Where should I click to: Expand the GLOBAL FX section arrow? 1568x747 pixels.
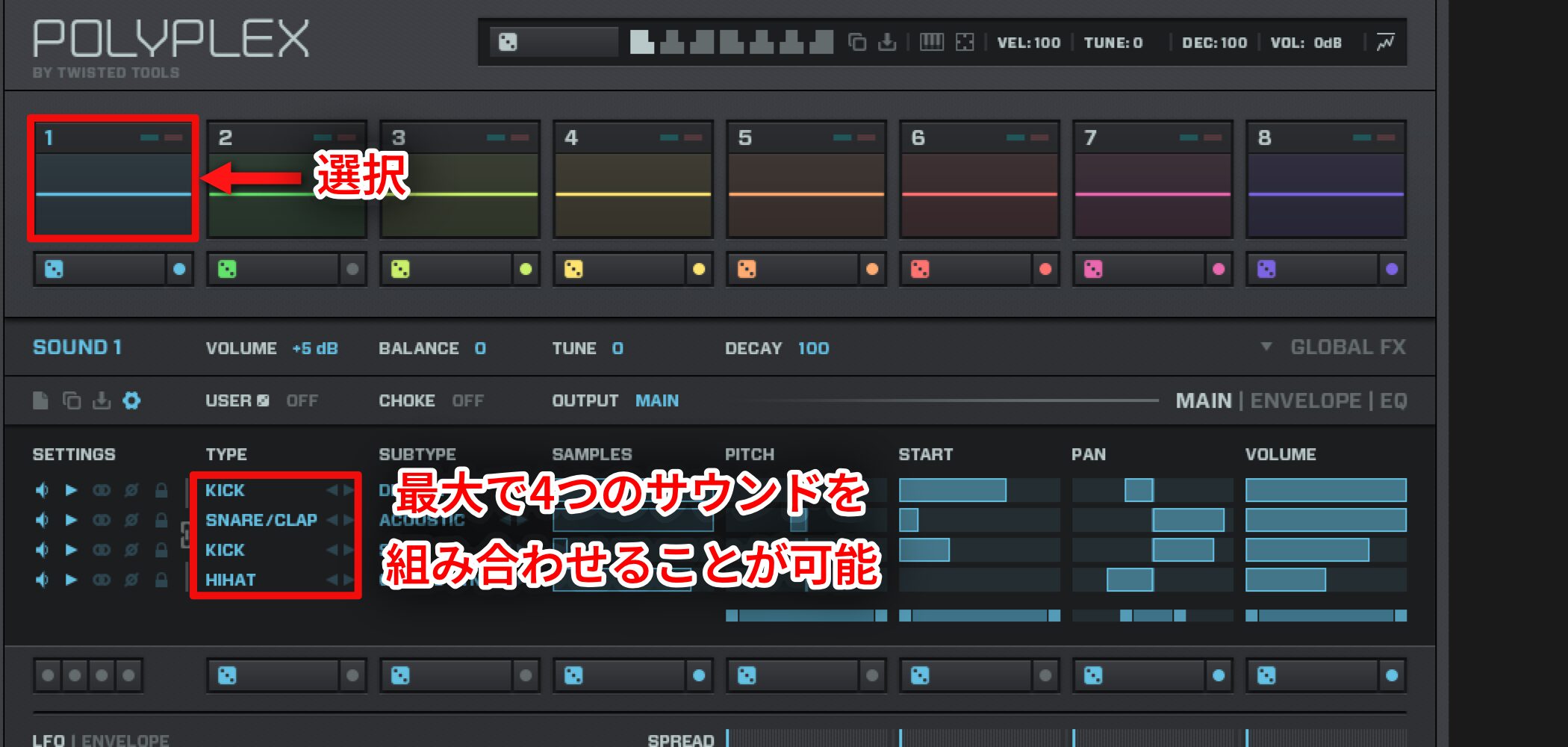(x=1266, y=347)
